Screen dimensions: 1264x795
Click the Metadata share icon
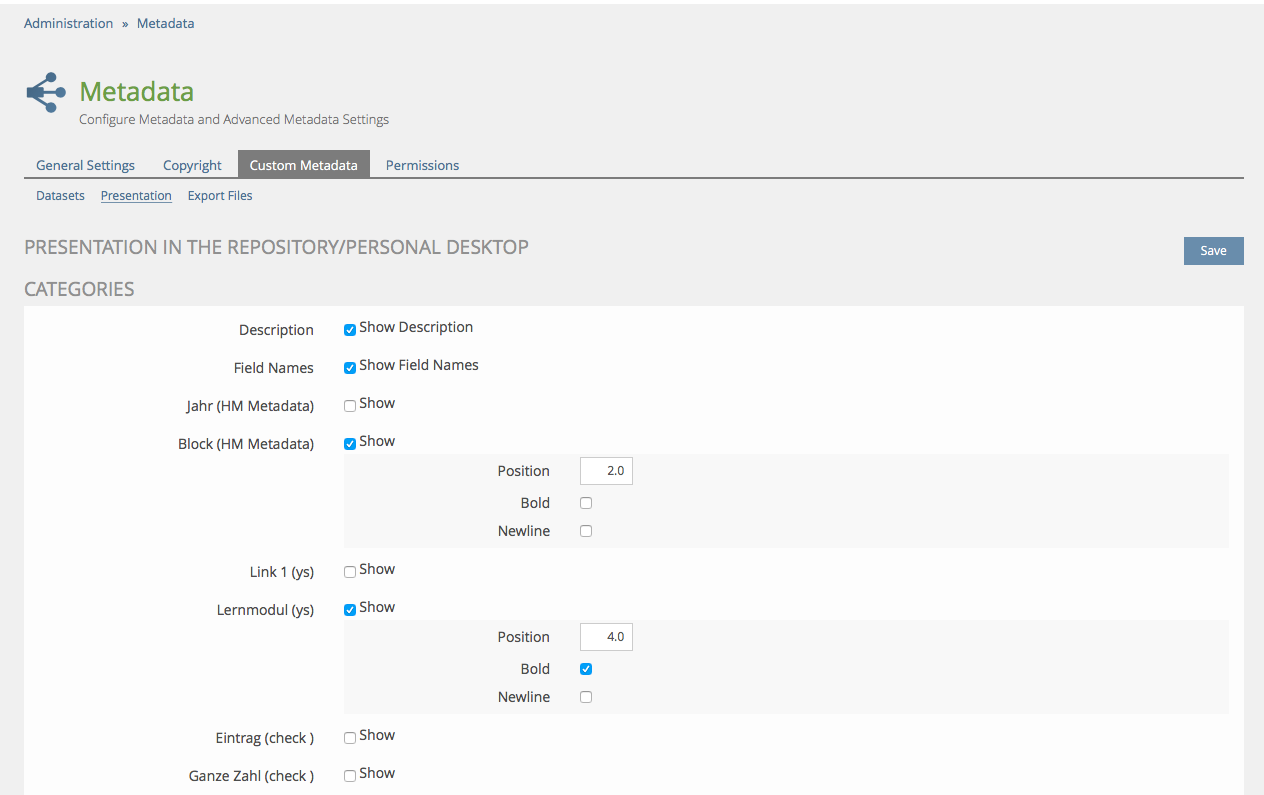tap(46, 93)
